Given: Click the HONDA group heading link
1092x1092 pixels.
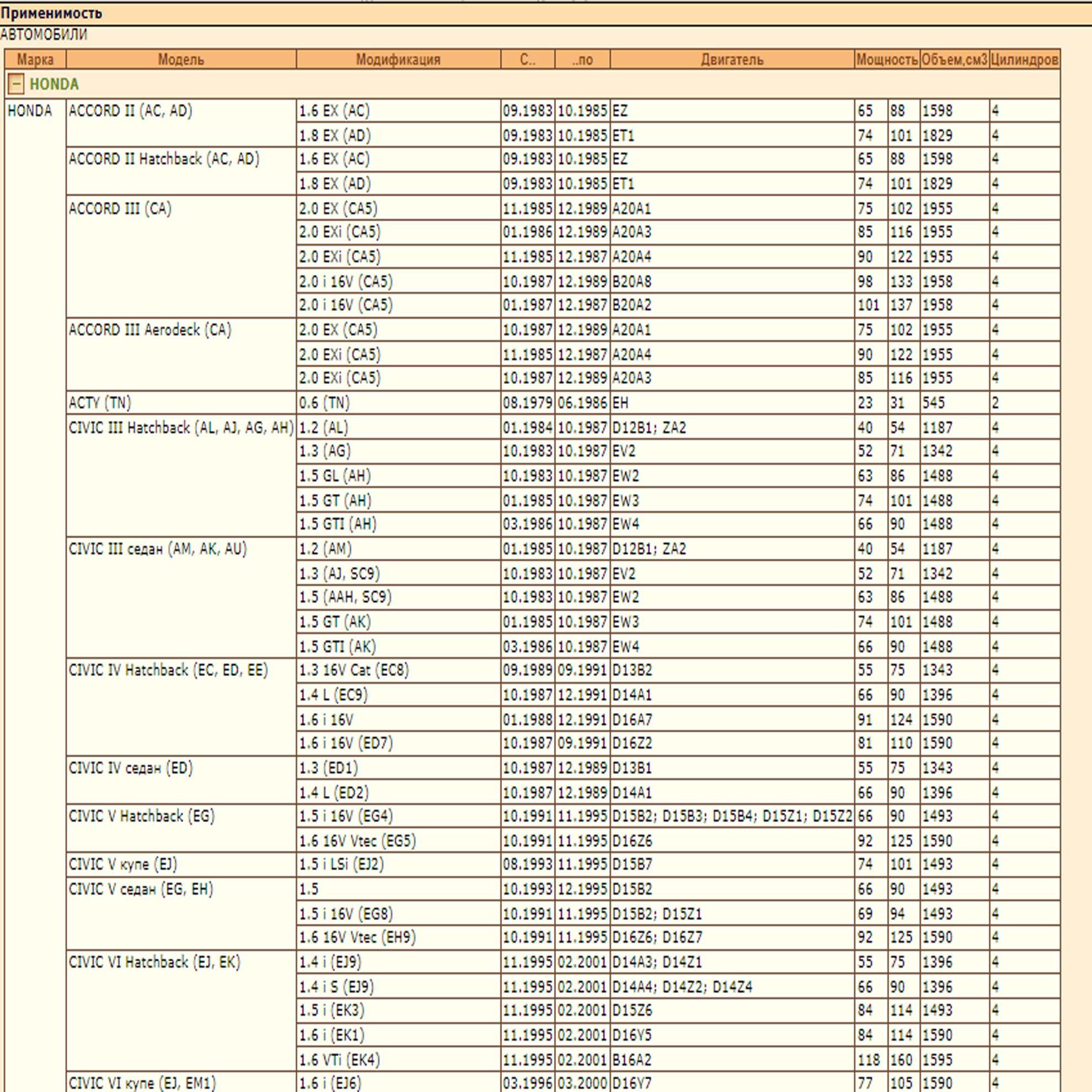Looking at the screenshot, I should tap(53, 84).
